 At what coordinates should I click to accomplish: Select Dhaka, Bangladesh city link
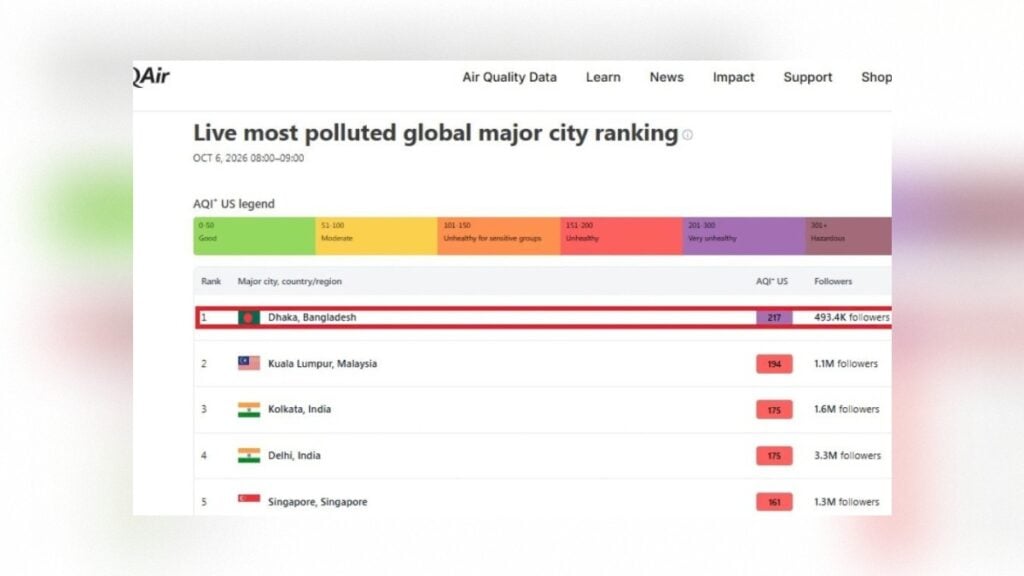[312, 317]
